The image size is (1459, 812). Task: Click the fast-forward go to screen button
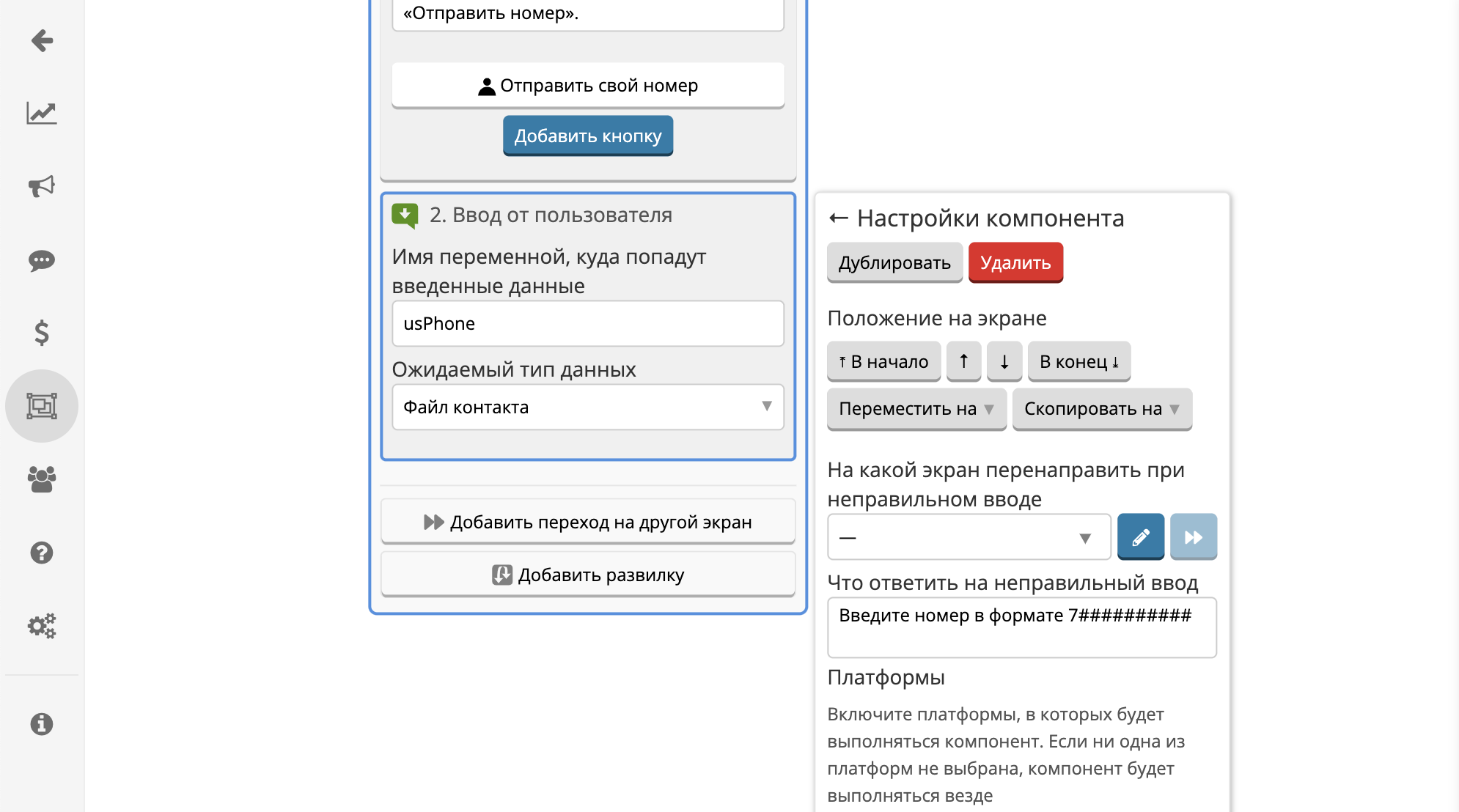1194,537
